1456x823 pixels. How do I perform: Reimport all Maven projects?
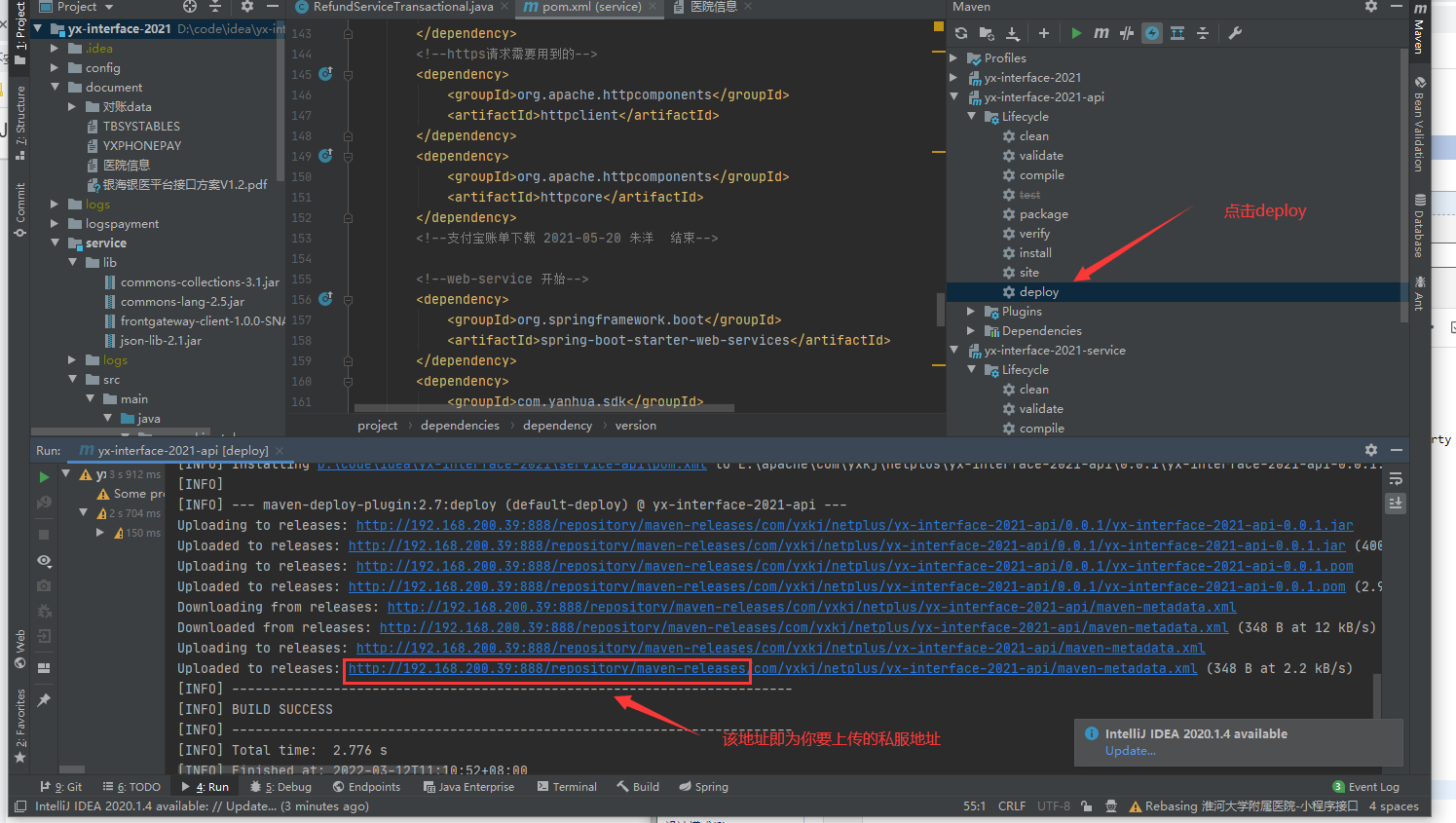(961, 33)
